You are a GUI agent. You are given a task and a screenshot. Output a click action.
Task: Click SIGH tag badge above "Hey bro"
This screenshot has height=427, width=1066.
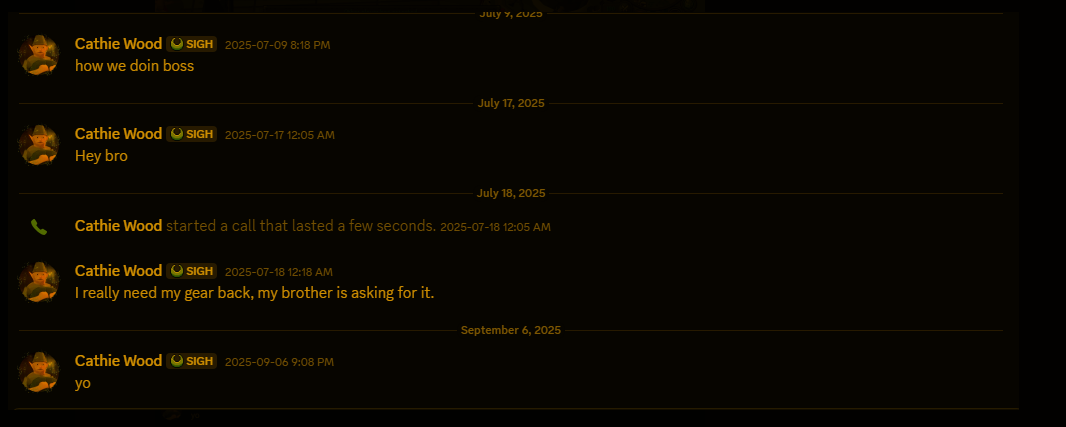pos(192,134)
